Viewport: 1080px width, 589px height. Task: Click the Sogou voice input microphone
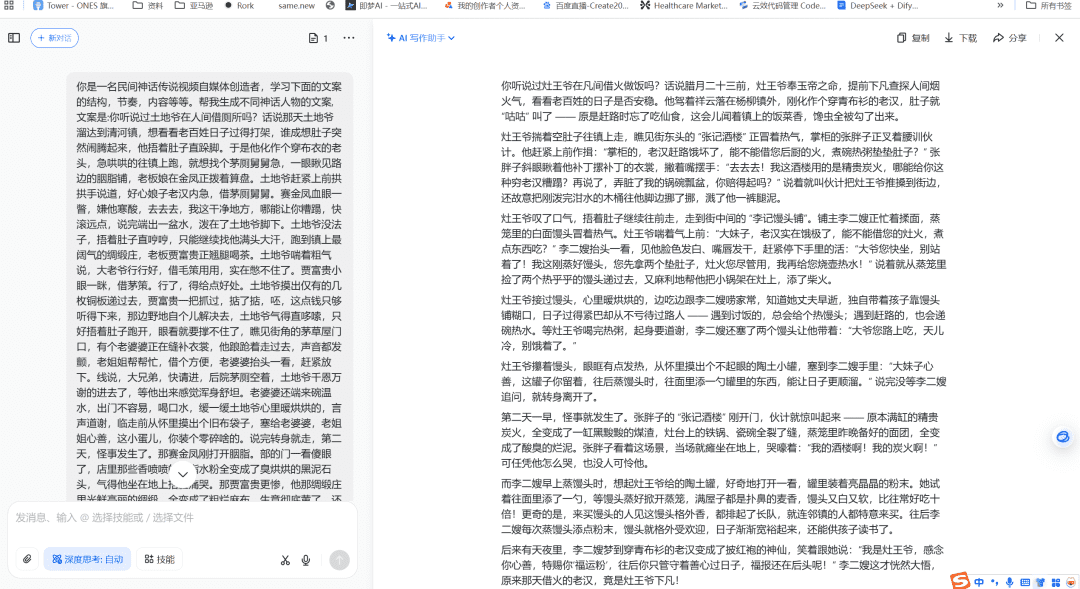[1010, 582]
